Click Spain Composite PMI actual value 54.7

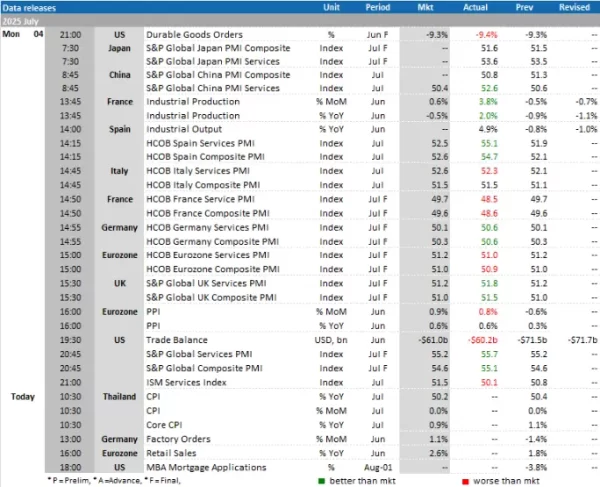tap(489, 157)
